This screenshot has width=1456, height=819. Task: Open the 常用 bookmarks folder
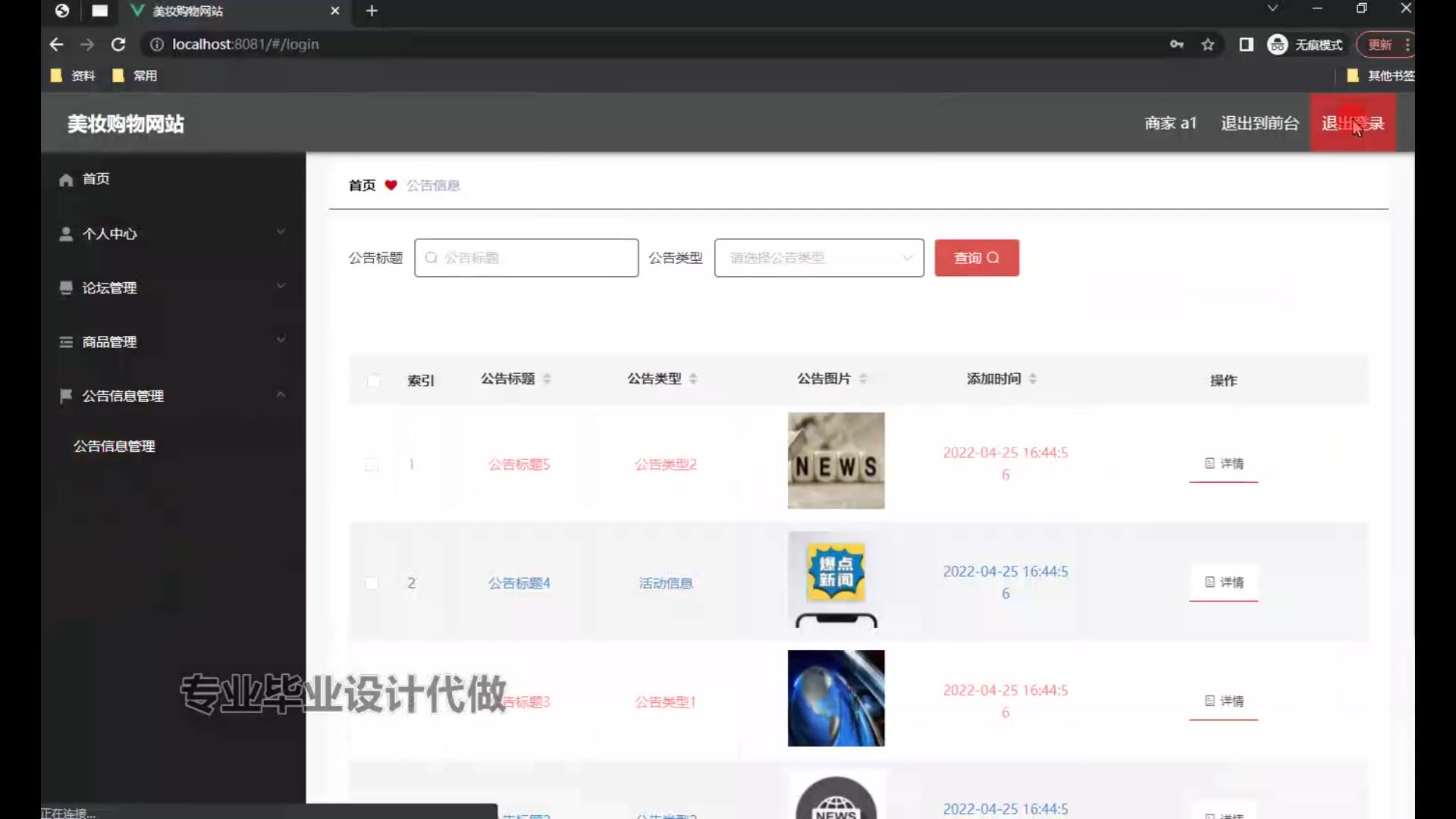134,75
